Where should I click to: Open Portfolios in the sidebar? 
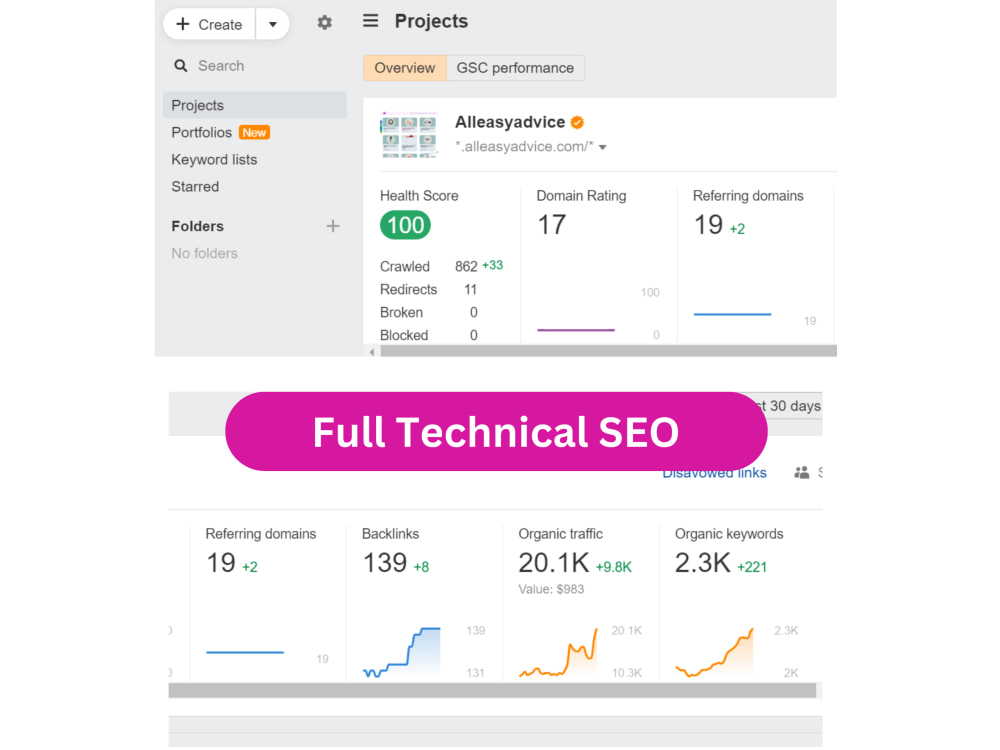coord(202,132)
